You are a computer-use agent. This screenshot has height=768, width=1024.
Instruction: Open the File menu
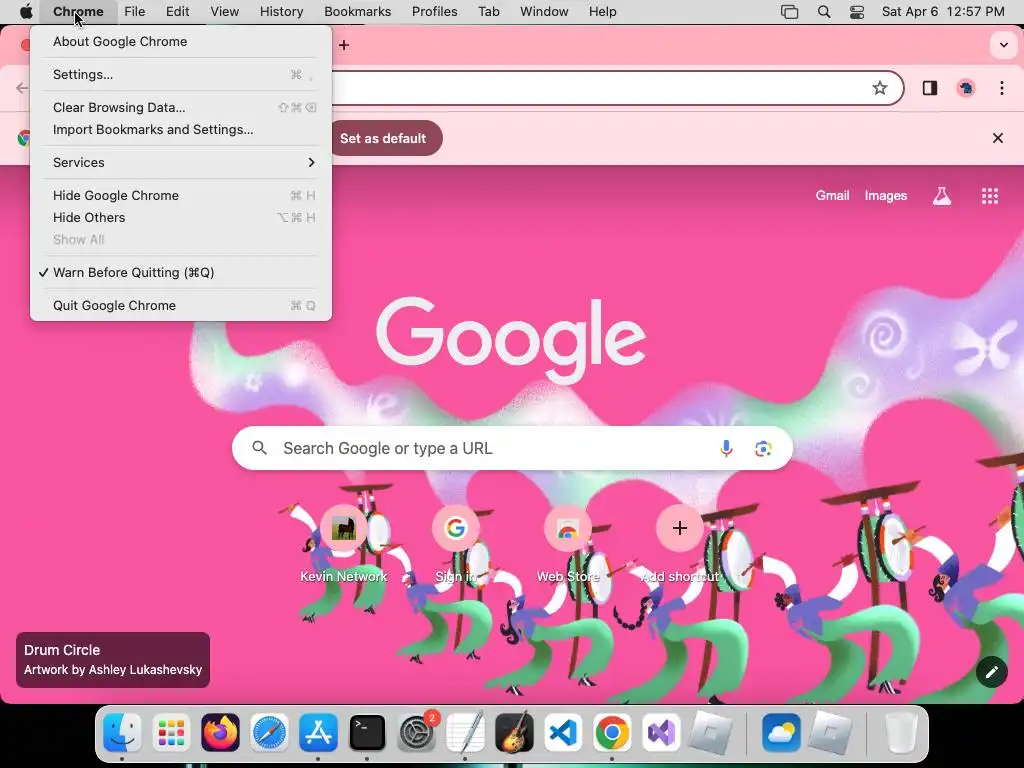point(135,12)
